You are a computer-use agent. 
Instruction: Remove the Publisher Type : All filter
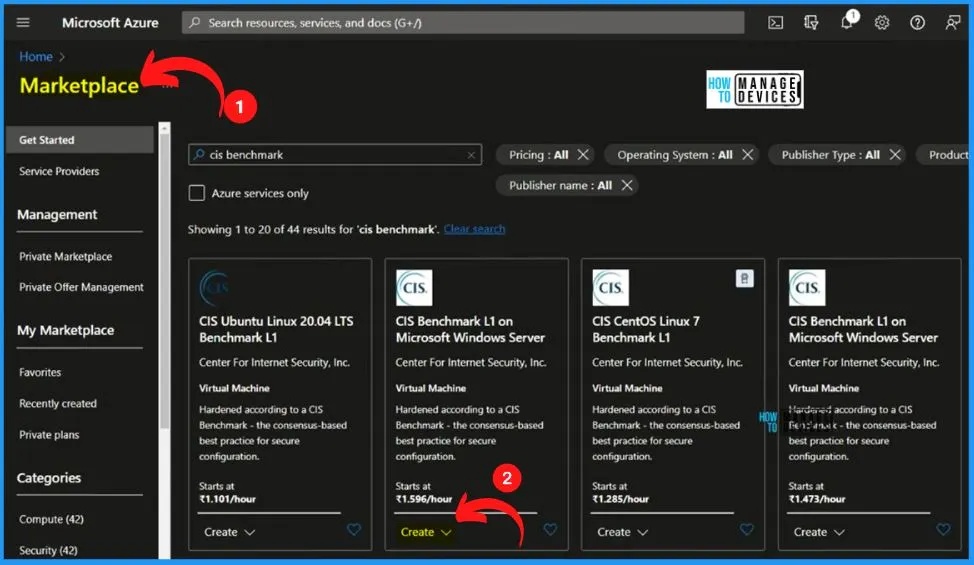[894, 155]
